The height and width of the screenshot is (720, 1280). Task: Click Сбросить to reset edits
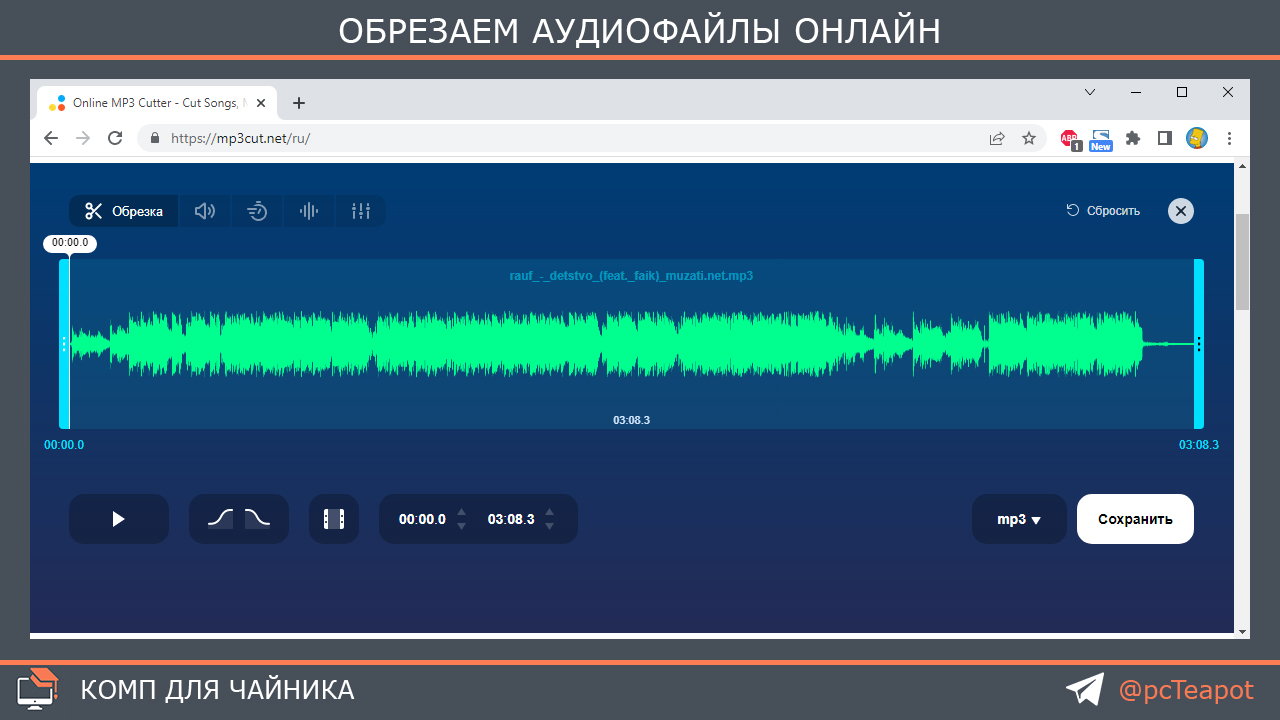(x=1103, y=211)
